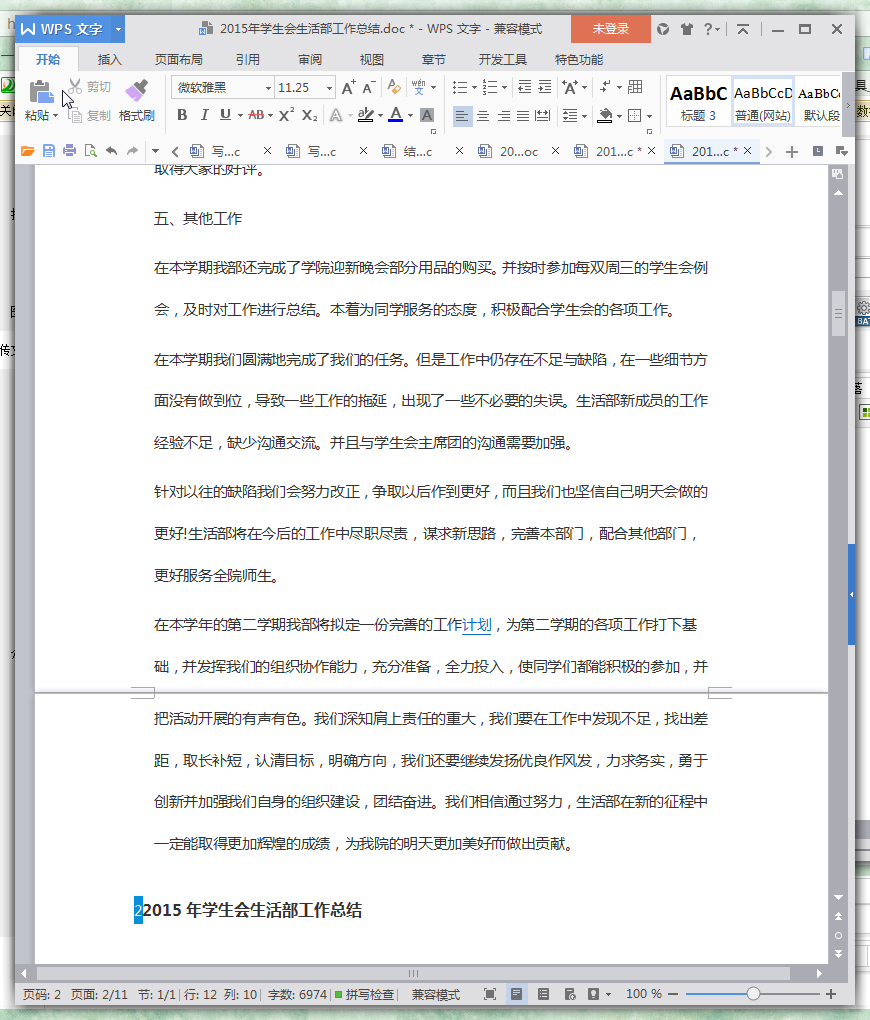Open the 开发工具 tab

[502, 59]
